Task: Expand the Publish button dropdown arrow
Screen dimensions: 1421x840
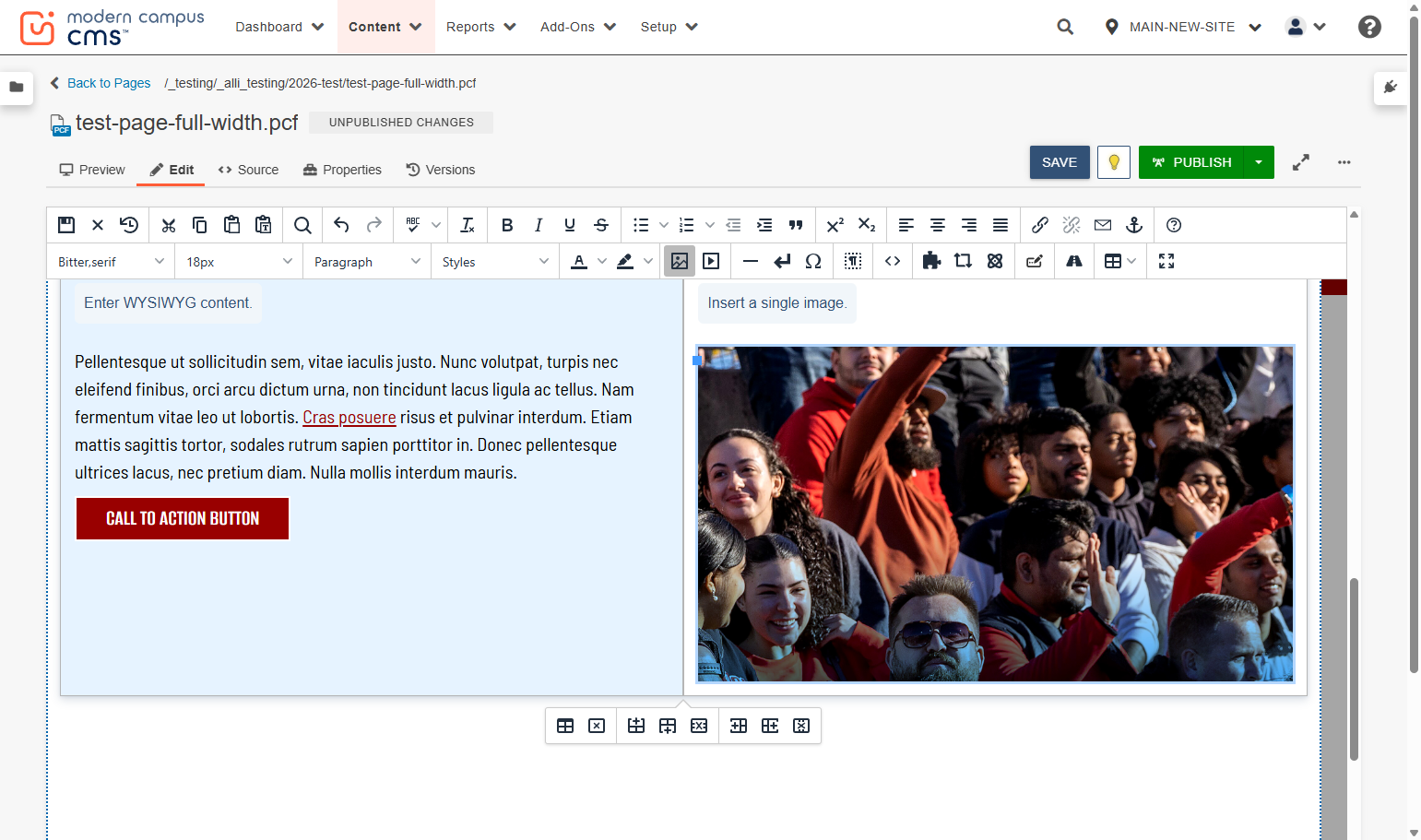Action: (1259, 162)
